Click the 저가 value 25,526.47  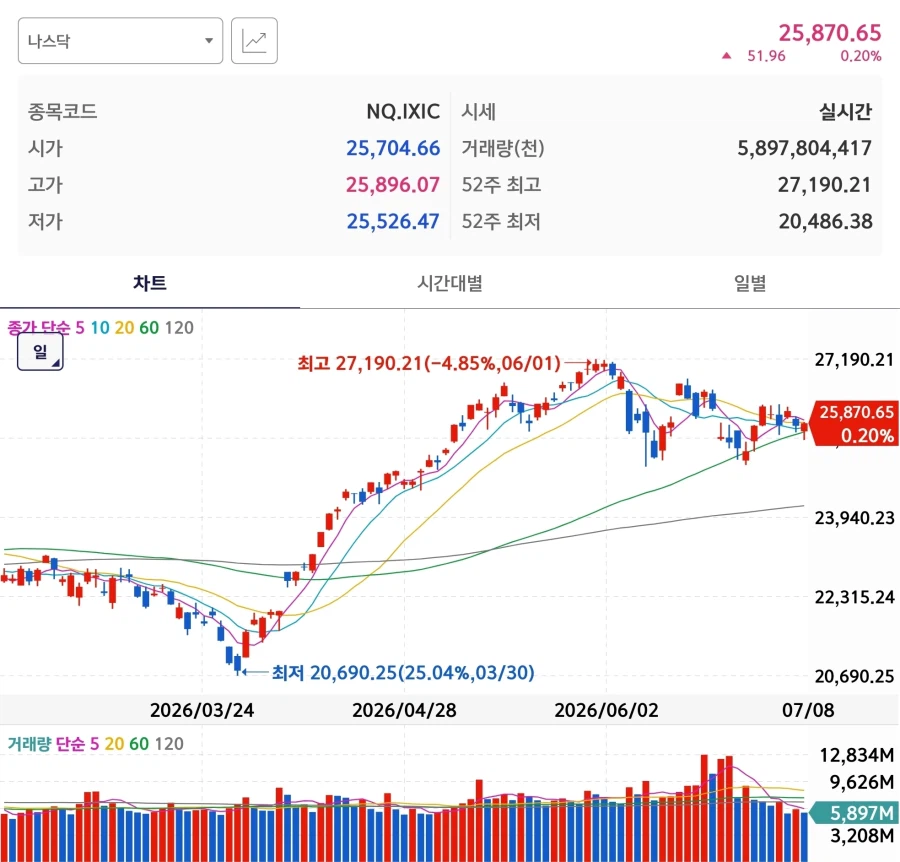pos(393,222)
